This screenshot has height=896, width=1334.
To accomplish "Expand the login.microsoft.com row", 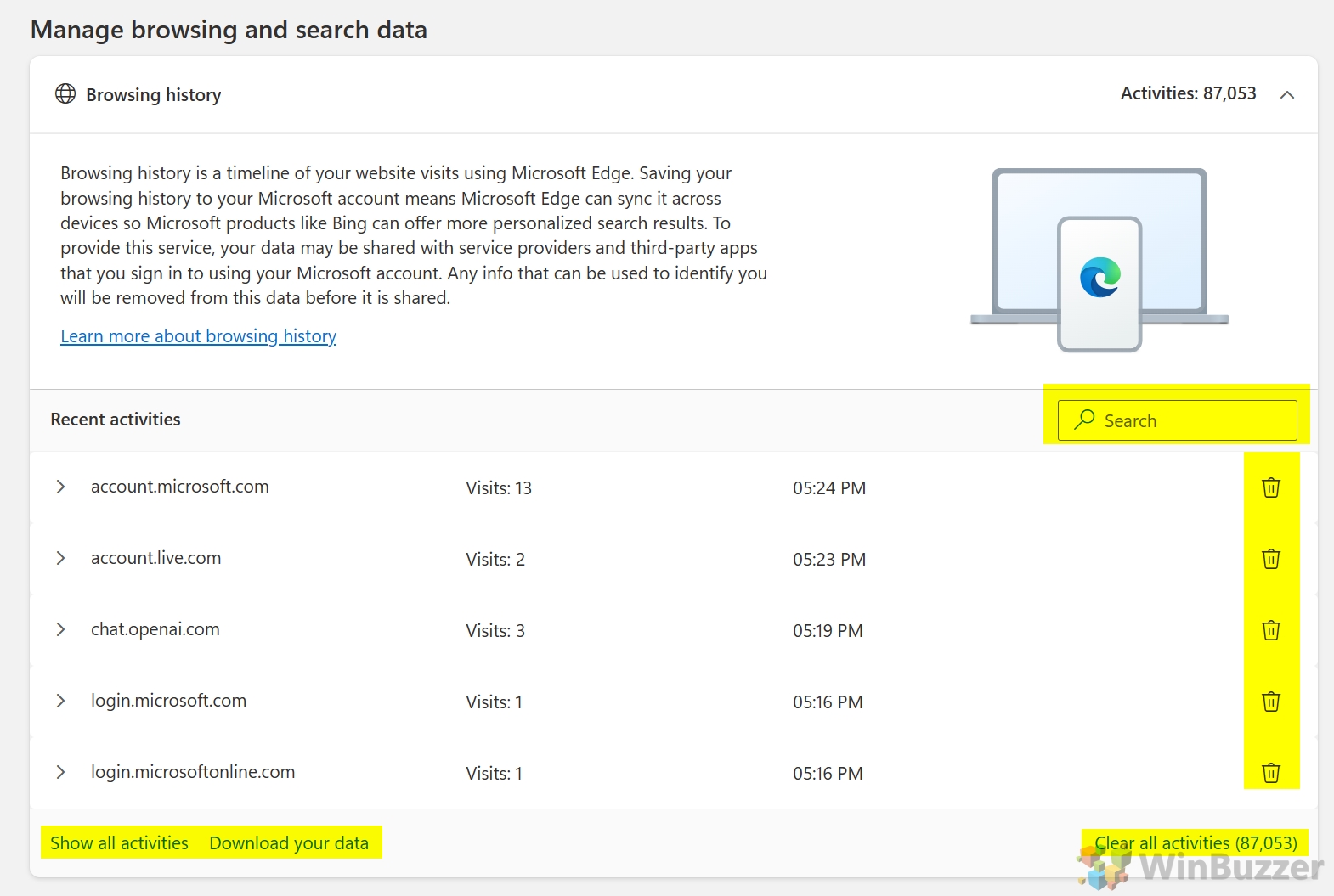I will pos(60,701).
